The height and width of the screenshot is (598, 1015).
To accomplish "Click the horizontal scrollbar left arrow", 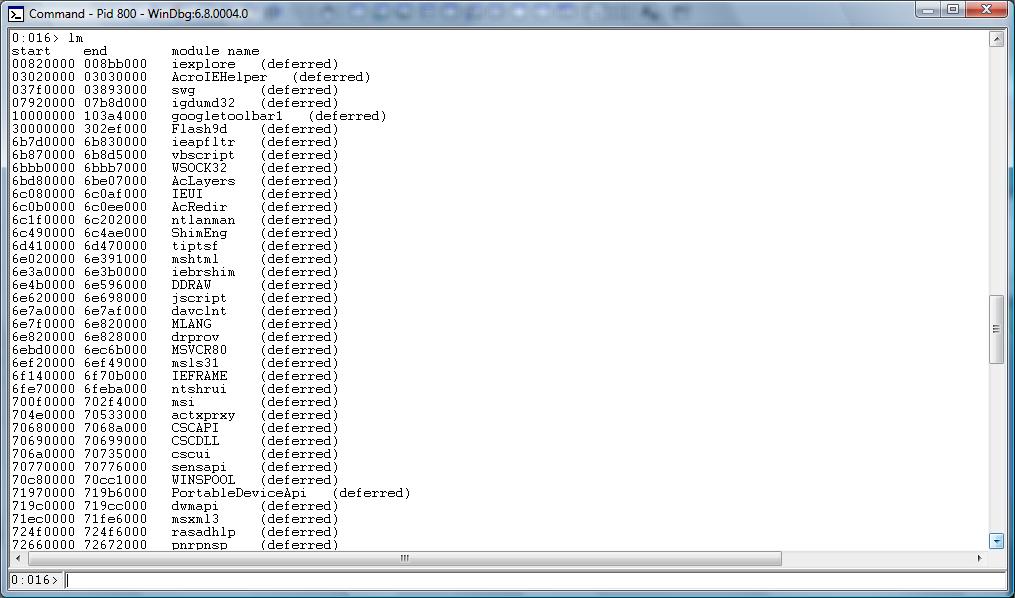I will (x=17, y=558).
